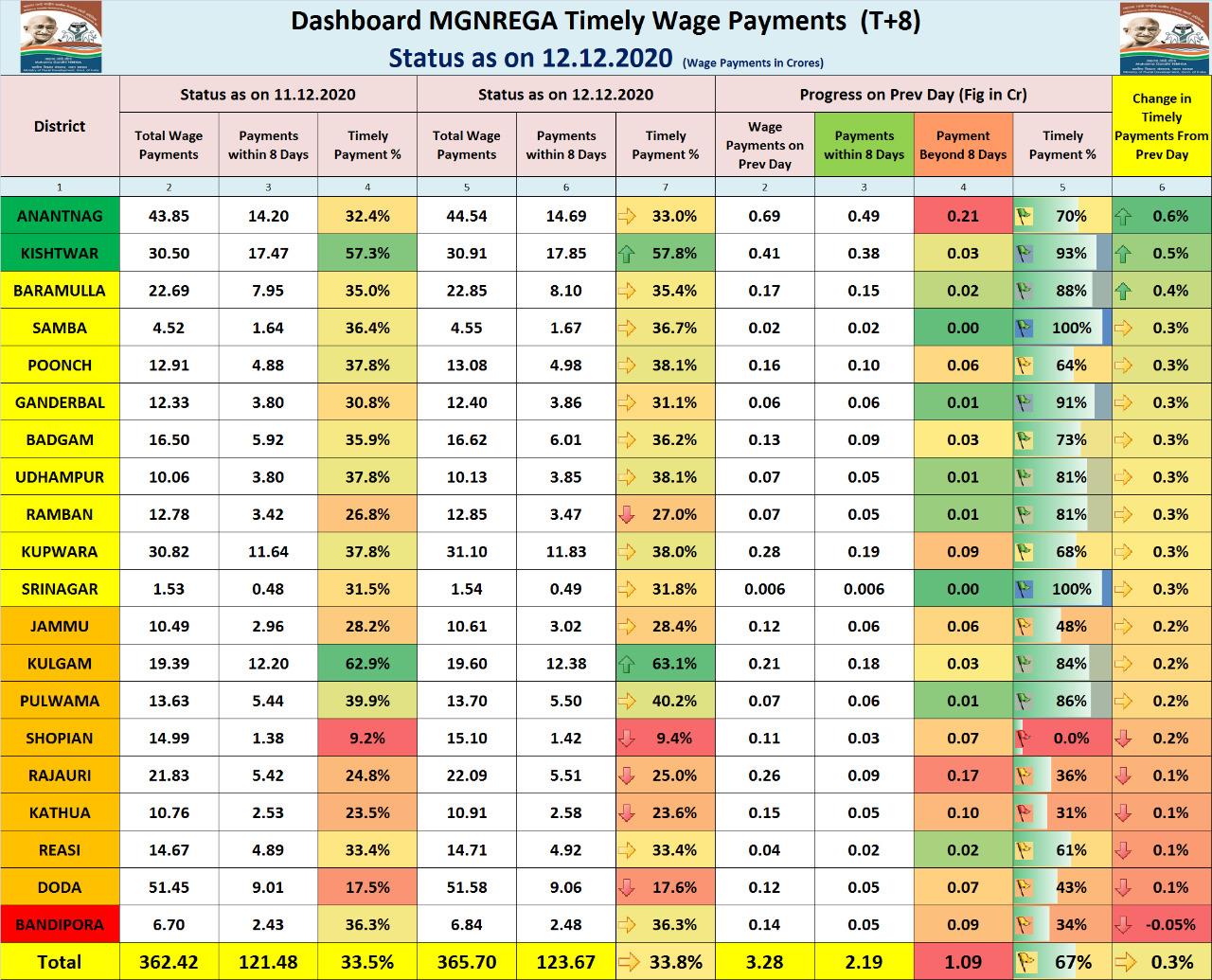Screen dimensions: 1212x980
Task: Click the flag icon in KISHTWAR 93% cell
Action: pyautogui.click(x=1024, y=254)
